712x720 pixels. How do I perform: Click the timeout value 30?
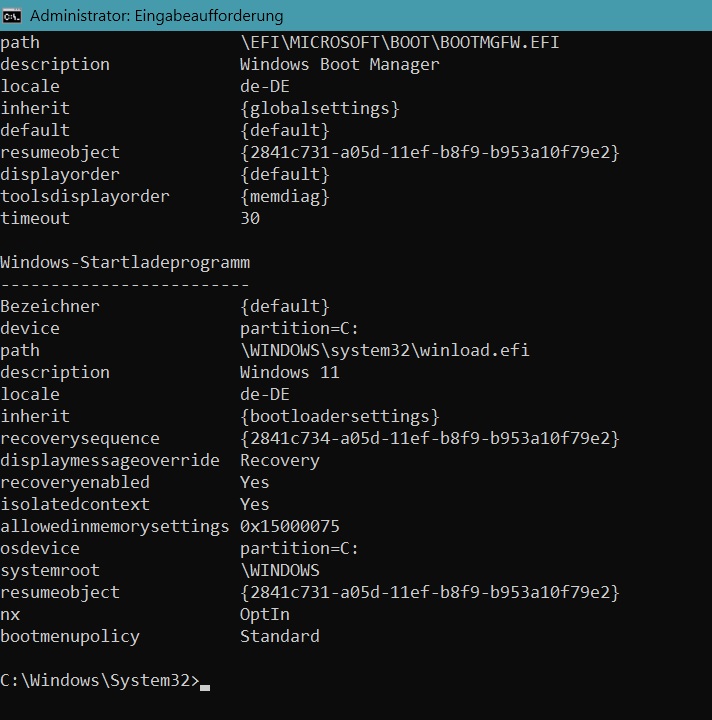[x=250, y=219]
